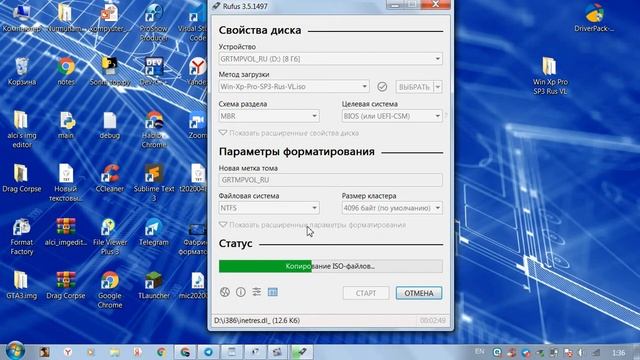The height and width of the screenshot is (360, 640).
Task: Select the TLauncher shortcut
Action: point(153,285)
